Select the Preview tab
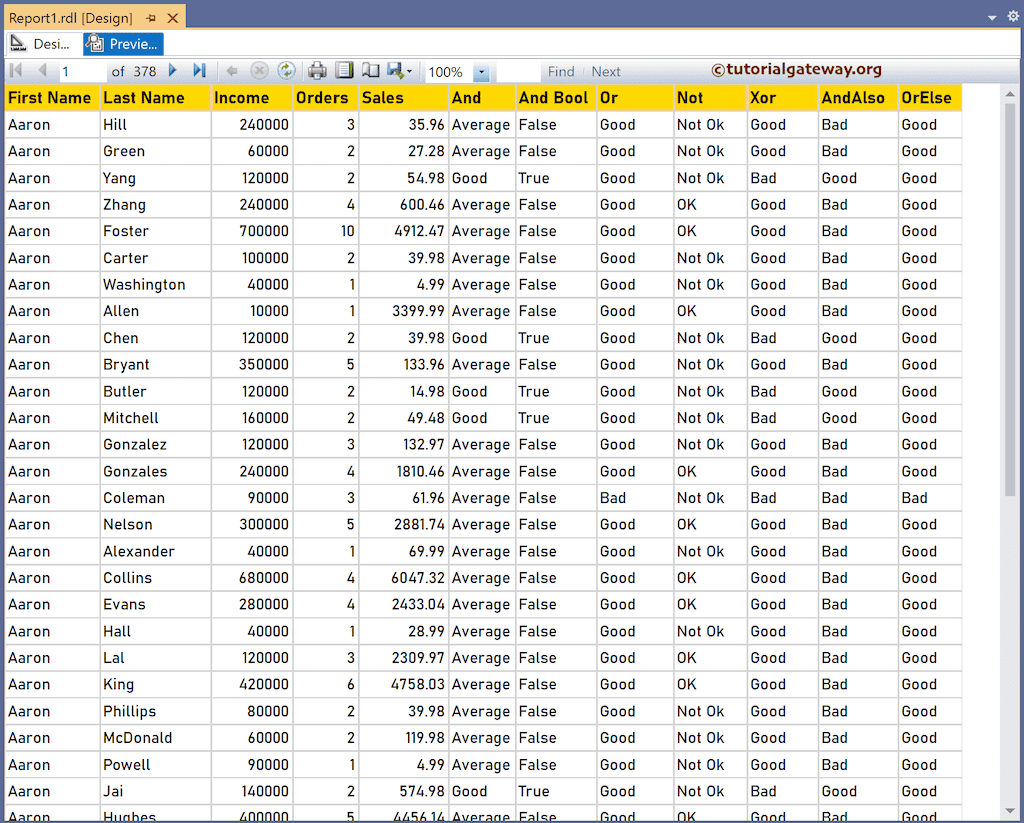 click(122, 44)
